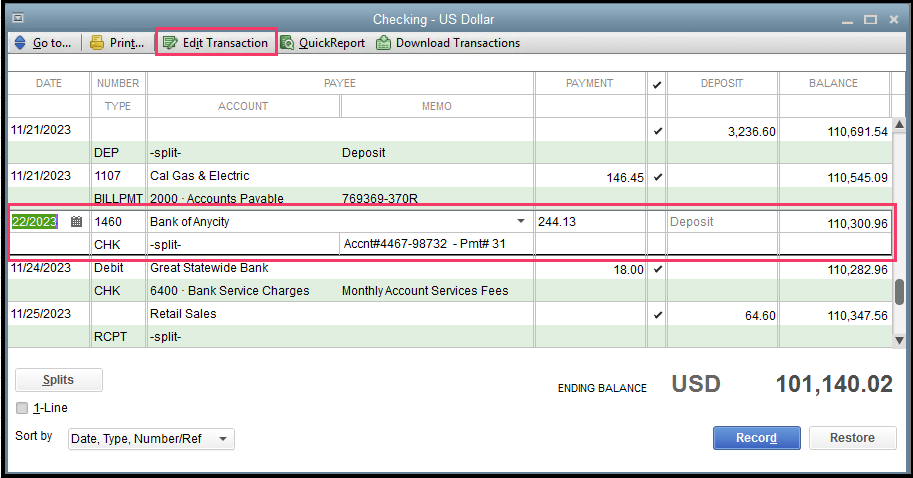Click the ACCOUNT sub-header
The image size is (913, 478).
point(243,106)
